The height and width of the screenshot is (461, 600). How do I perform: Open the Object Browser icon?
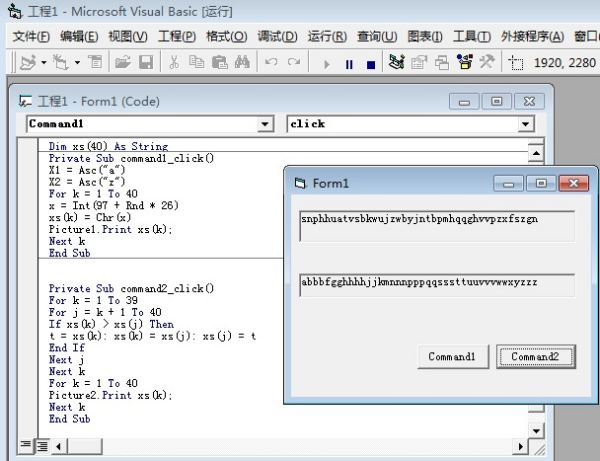click(465, 62)
